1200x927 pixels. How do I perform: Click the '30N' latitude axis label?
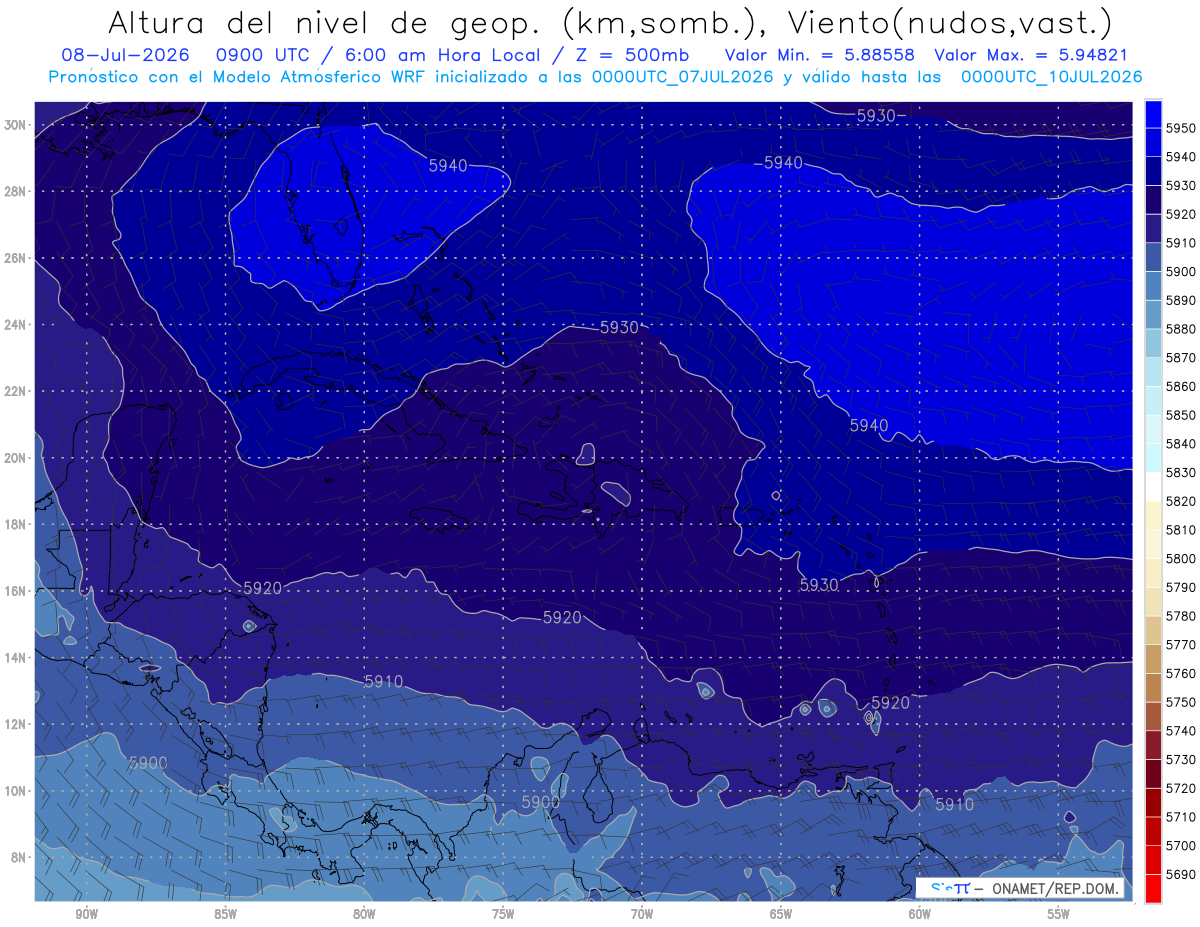[15, 125]
